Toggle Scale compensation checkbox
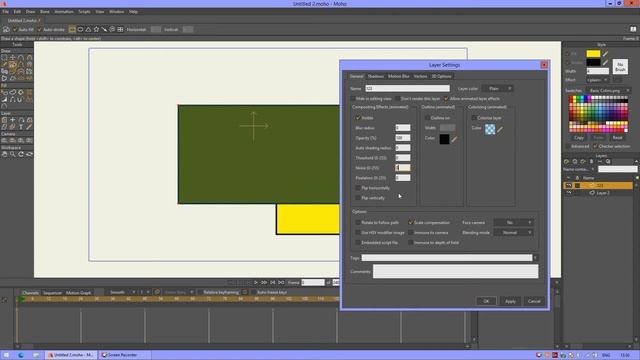Viewport: 640px width, 360px height. click(411, 223)
